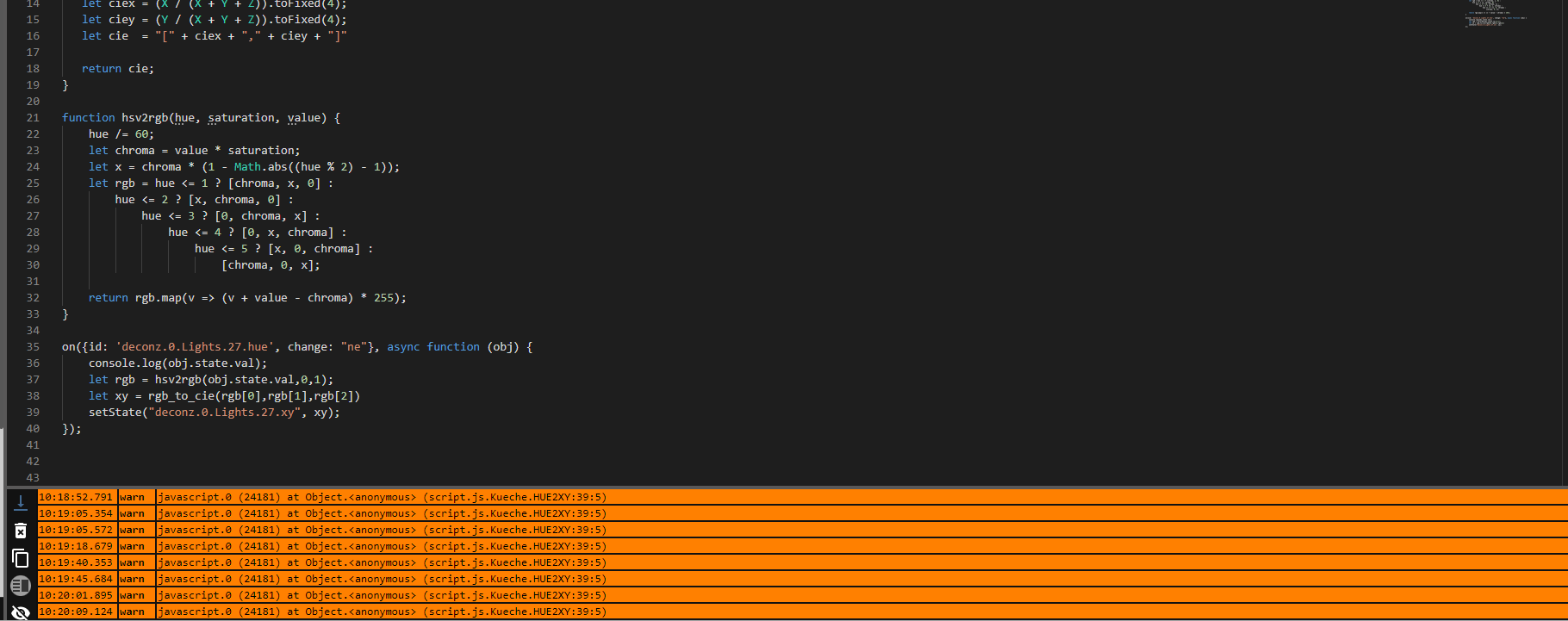Click the 'async' keyword on line 35
This screenshot has height=621, width=1568.
tap(403, 347)
